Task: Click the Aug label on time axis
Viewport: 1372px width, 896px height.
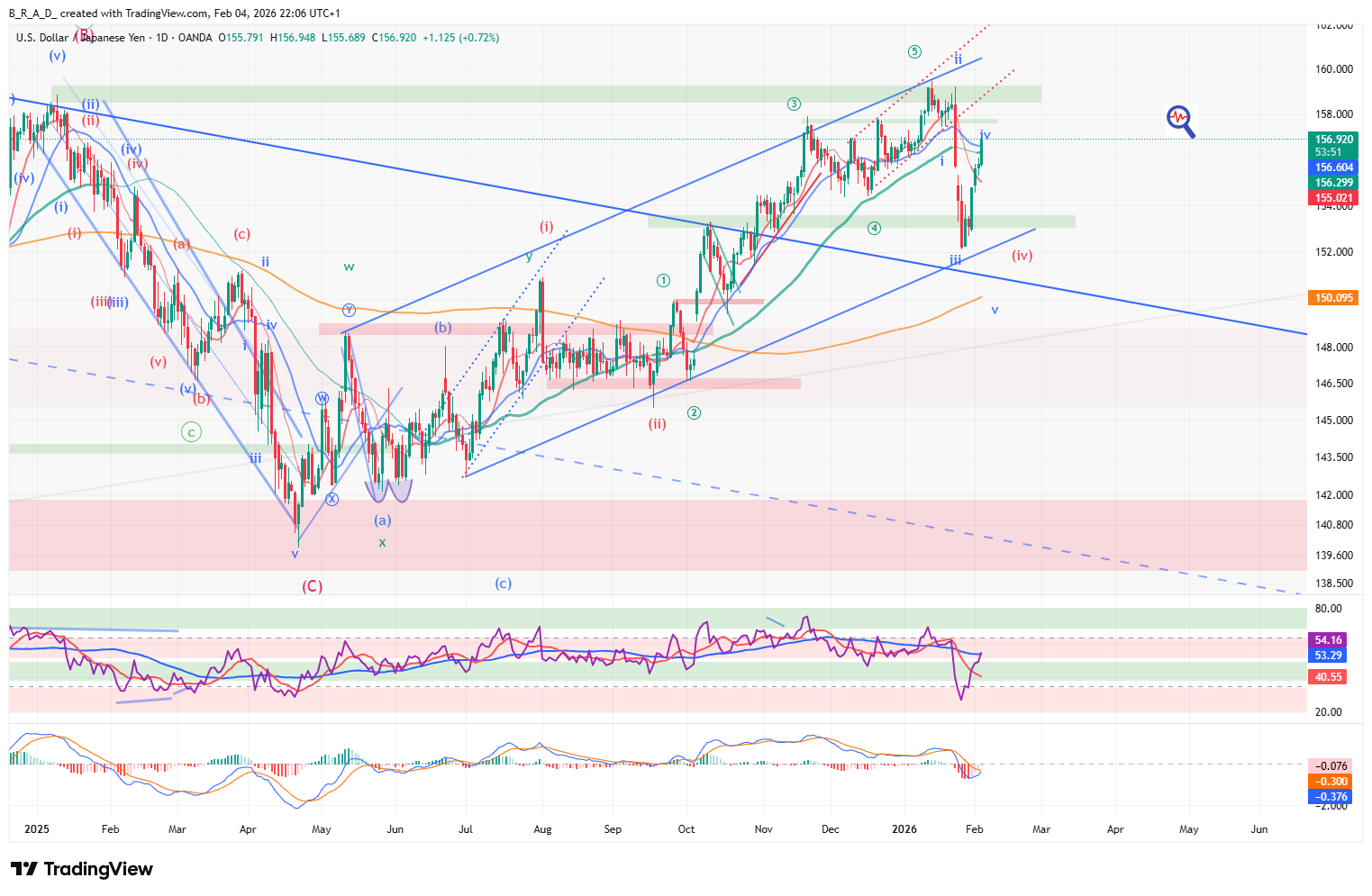Action: point(542,829)
